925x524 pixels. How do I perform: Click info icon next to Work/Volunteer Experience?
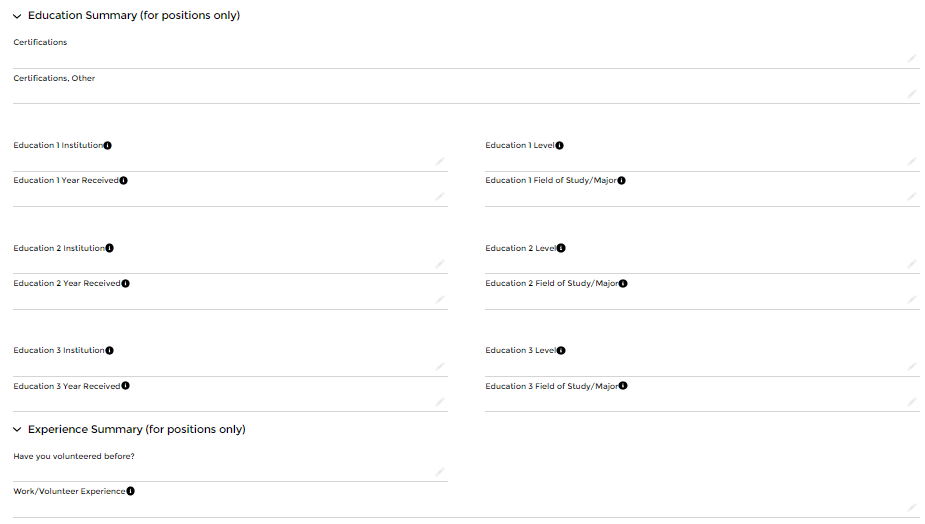(131, 491)
